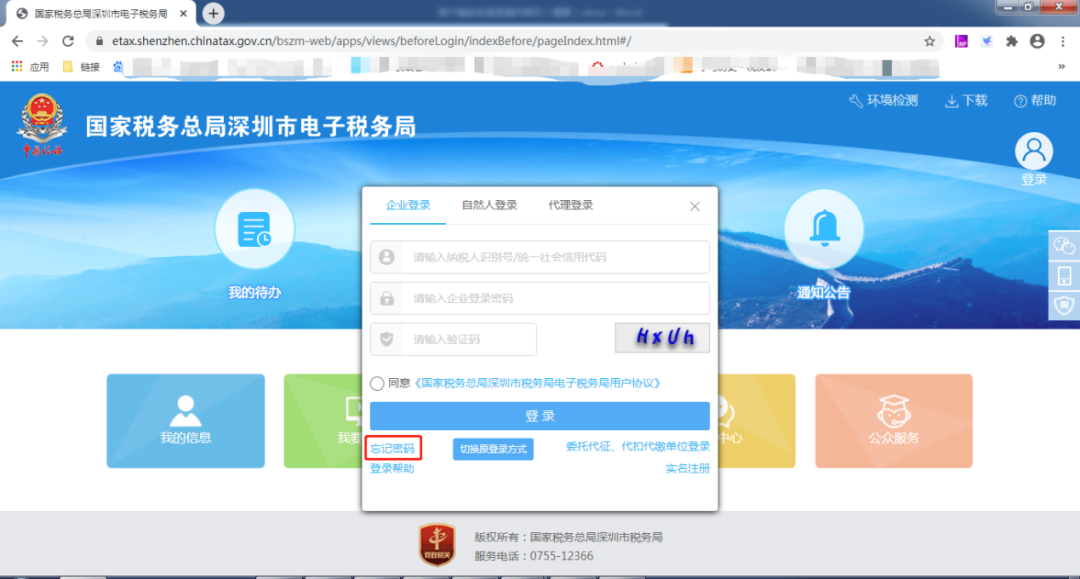Focus the 验证码 captcha input field
The image size is (1080, 579).
coord(453,339)
